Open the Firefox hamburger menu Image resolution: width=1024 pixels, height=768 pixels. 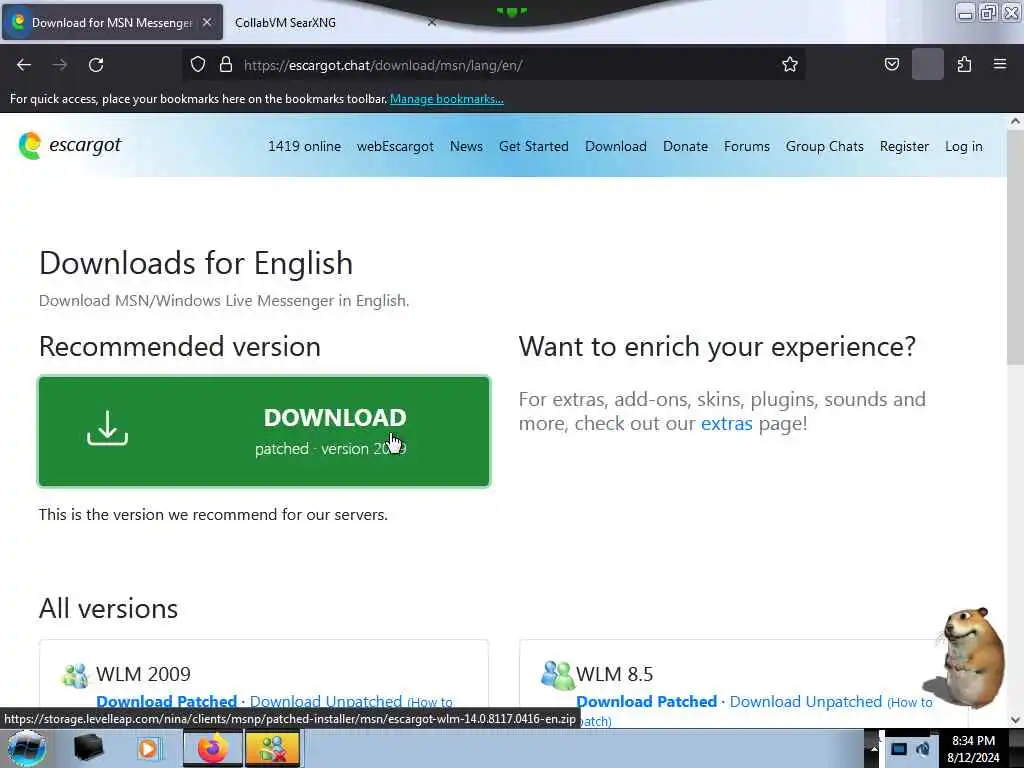[x=1000, y=64]
